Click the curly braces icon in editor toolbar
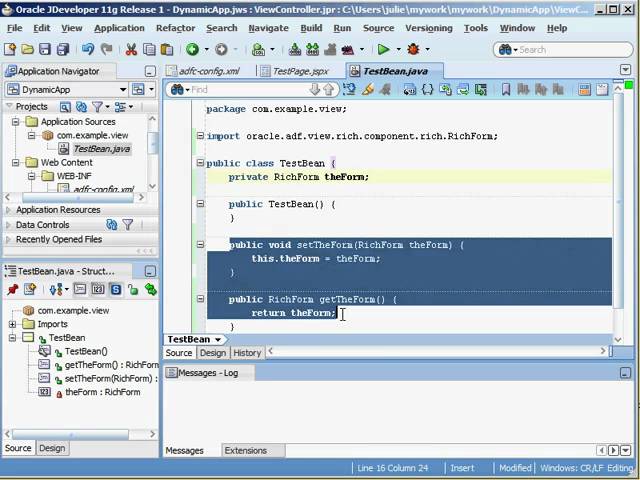Screen dimensions: 640x480 point(427,89)
